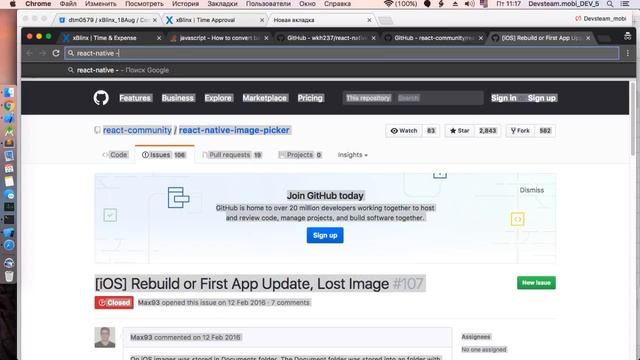Launch Android Studio from the Dock

pyautogui.click(x=9, y=131)
